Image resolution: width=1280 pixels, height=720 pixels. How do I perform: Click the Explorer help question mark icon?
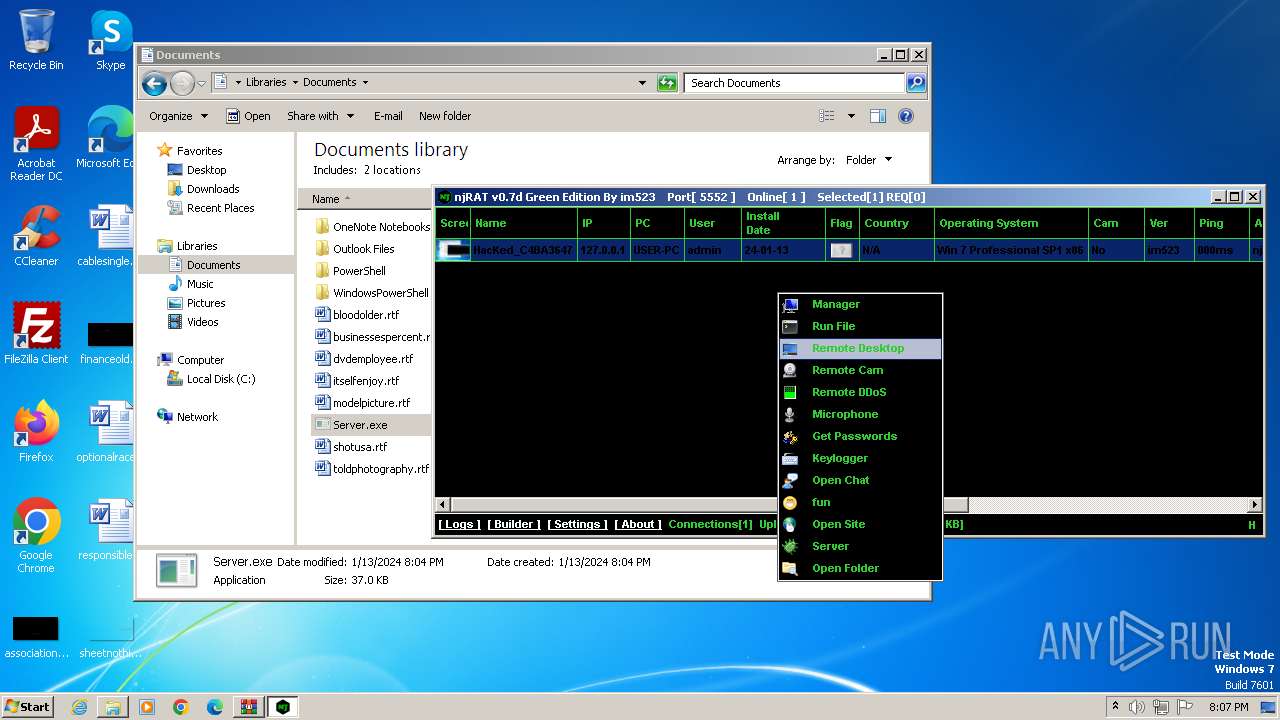point(906,116)
